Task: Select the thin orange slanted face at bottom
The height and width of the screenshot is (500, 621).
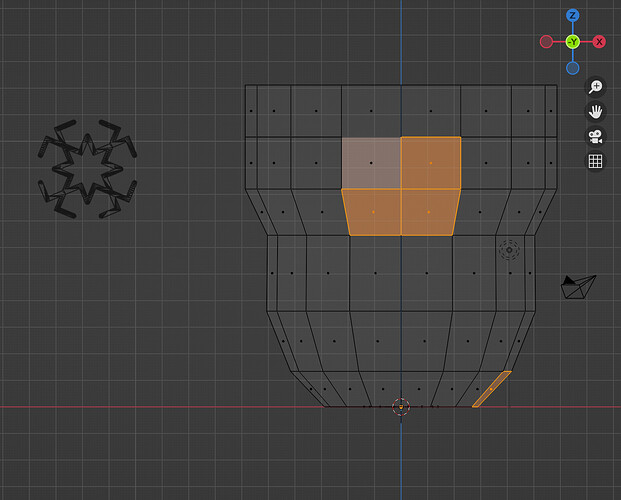Action: [491, 389]
